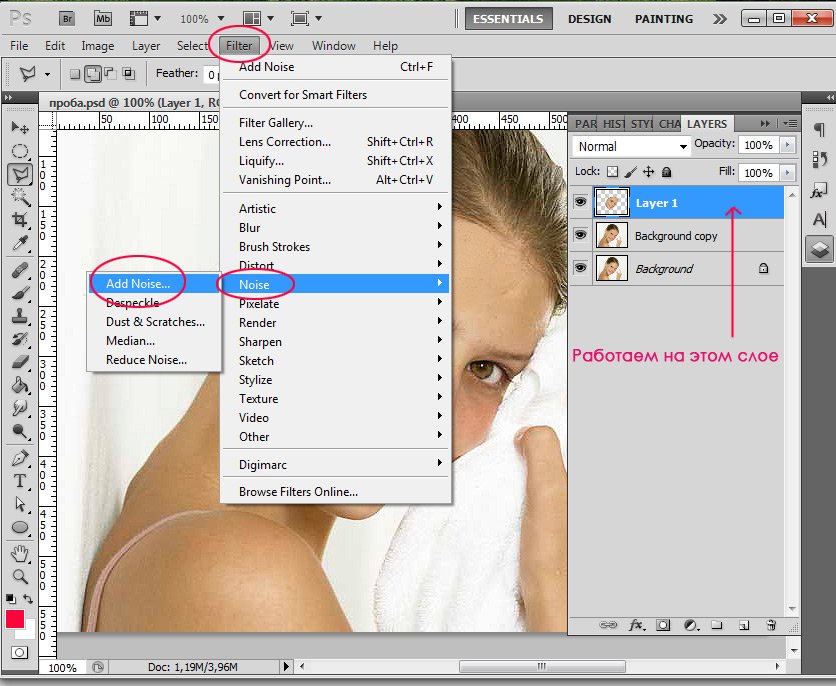Select the Crop tool in the toolbox

pos(19,220)
